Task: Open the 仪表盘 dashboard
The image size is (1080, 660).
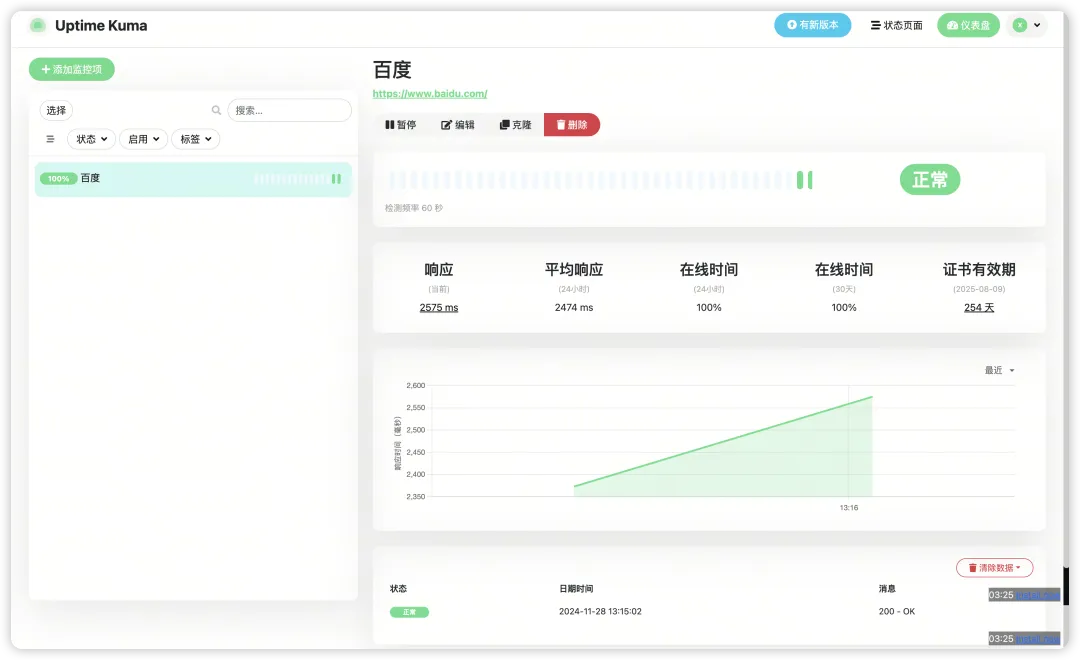Action: 968,25
